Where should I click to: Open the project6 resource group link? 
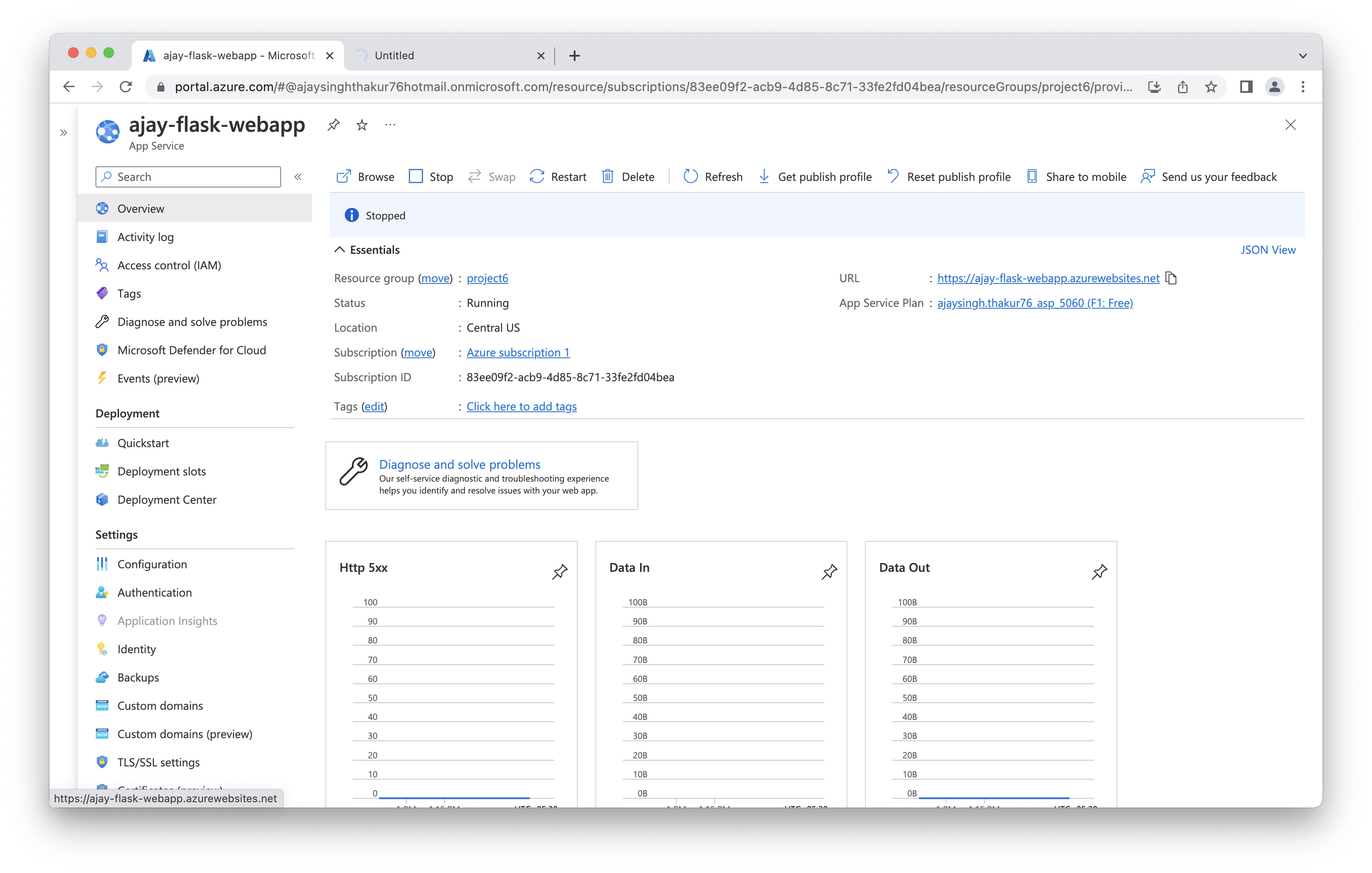coord(487,278)
